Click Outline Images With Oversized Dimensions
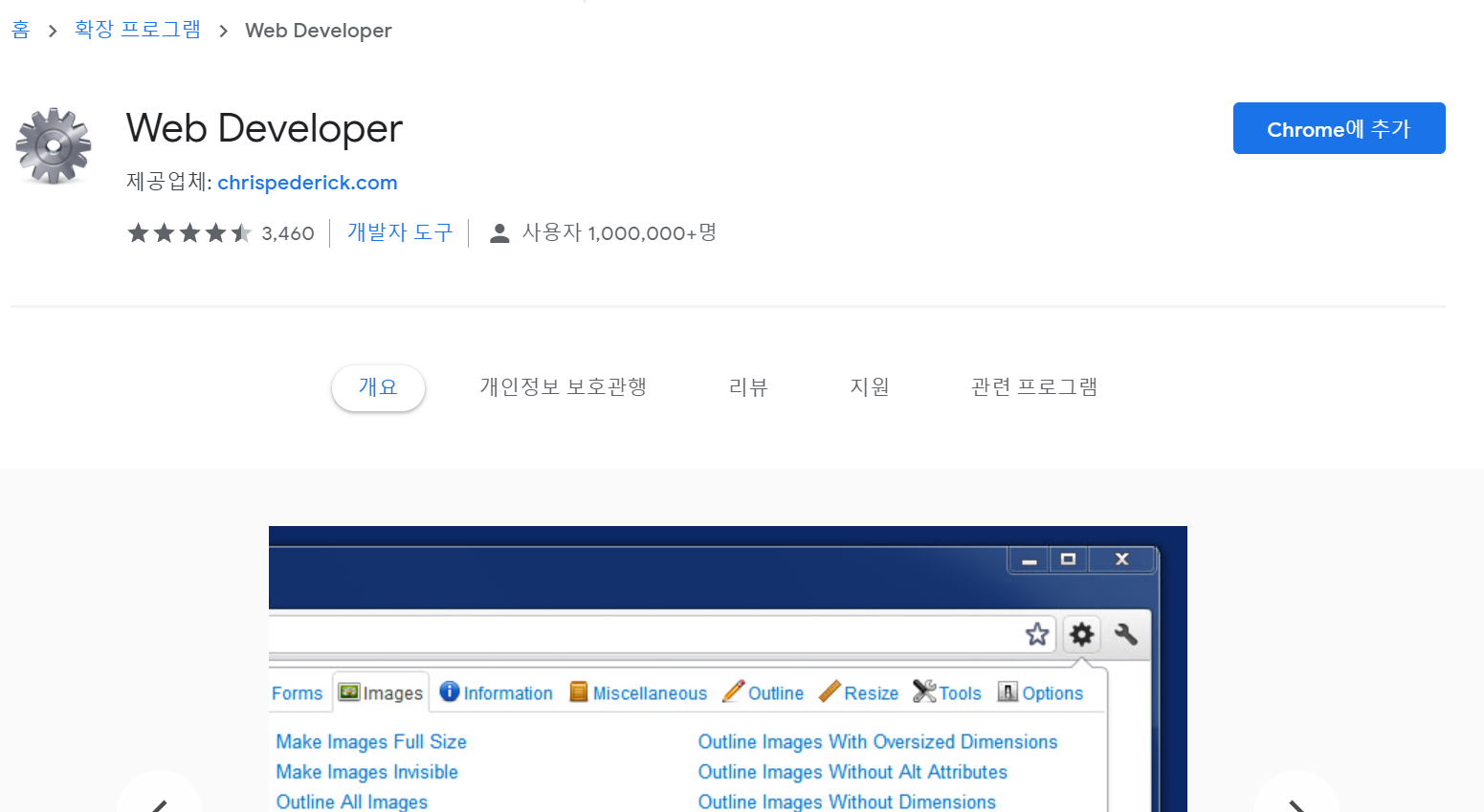Screen dimensions: 1484x812 click(x=878, y=742)
